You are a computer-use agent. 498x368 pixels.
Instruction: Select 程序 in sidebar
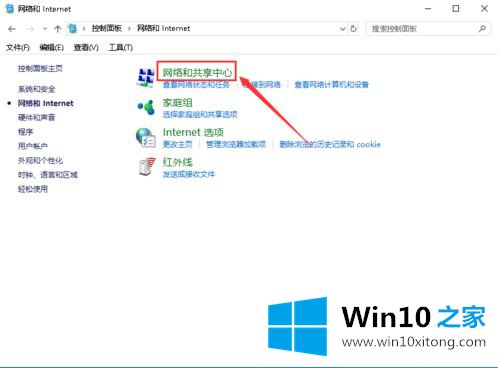25,132
